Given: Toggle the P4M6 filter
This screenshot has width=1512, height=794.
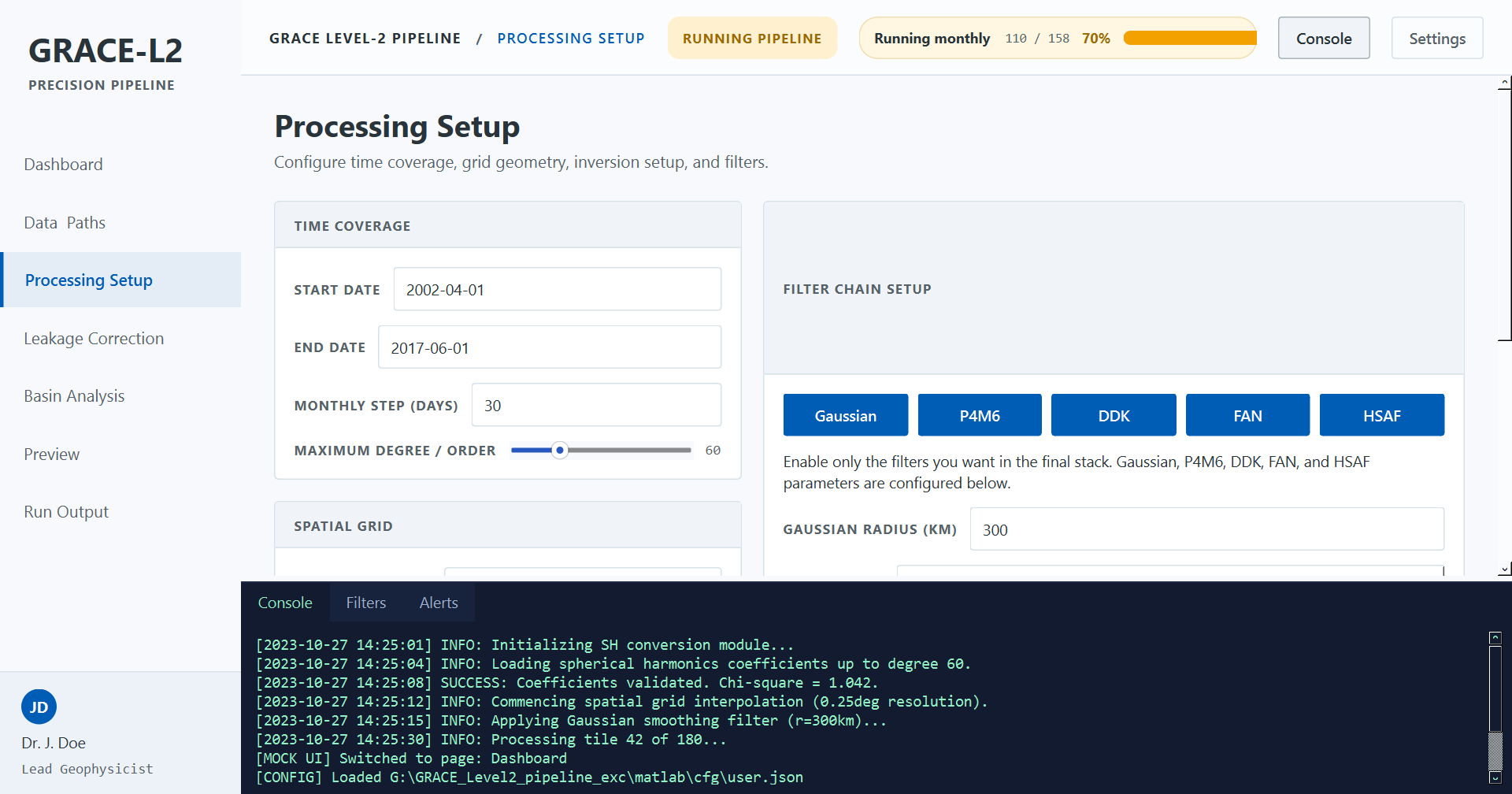Looking at the screenshot, I should coord(980,415).
